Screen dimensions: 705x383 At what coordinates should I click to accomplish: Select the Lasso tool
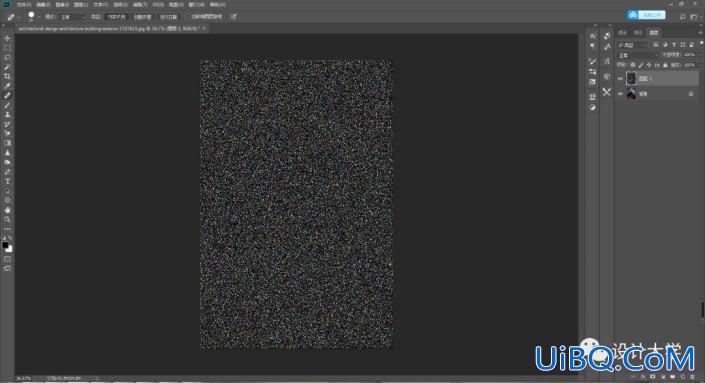point(7,58)
